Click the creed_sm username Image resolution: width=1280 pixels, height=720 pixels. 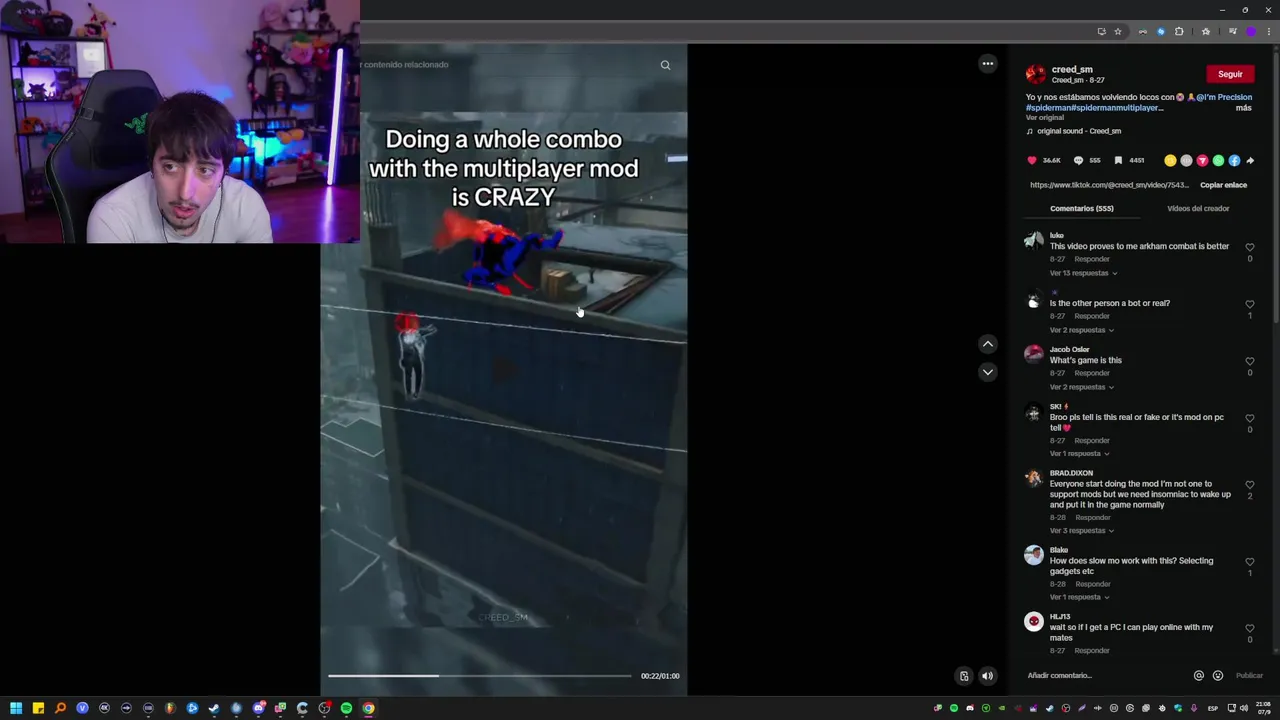(1072, 70)
